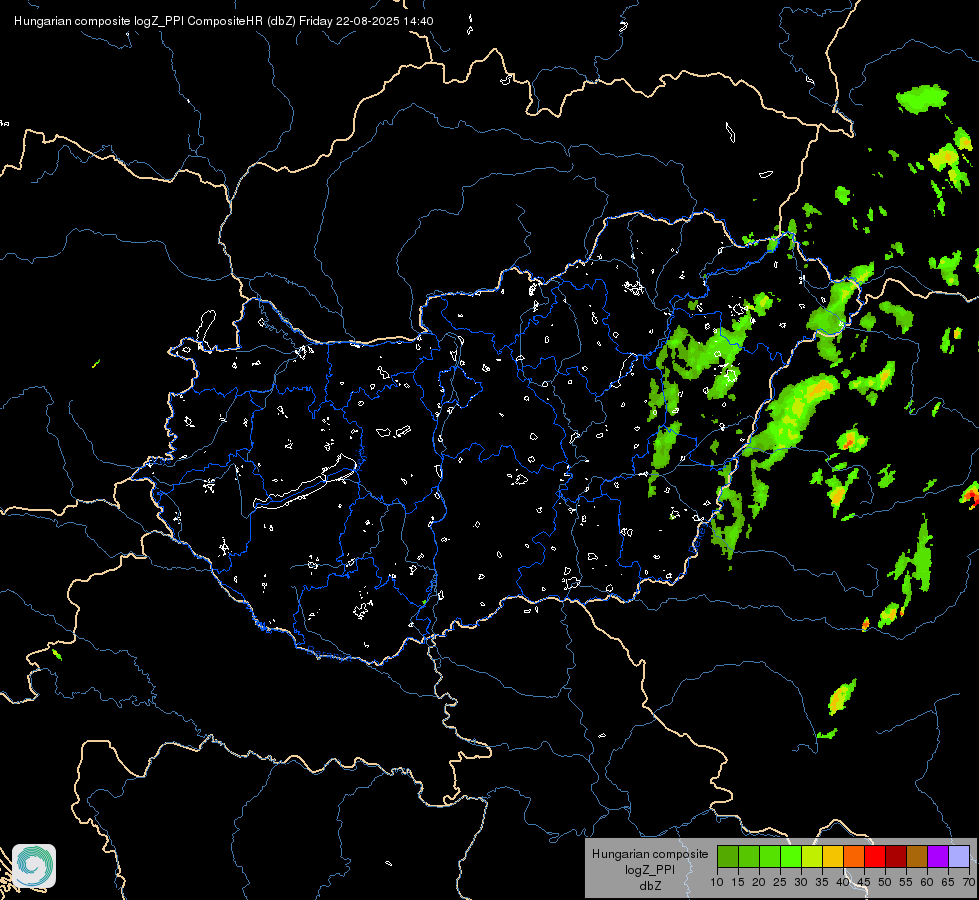Screen dimensions: 979x900
Task: Click the '30' legend scale value
Action: tap(800, 883)
